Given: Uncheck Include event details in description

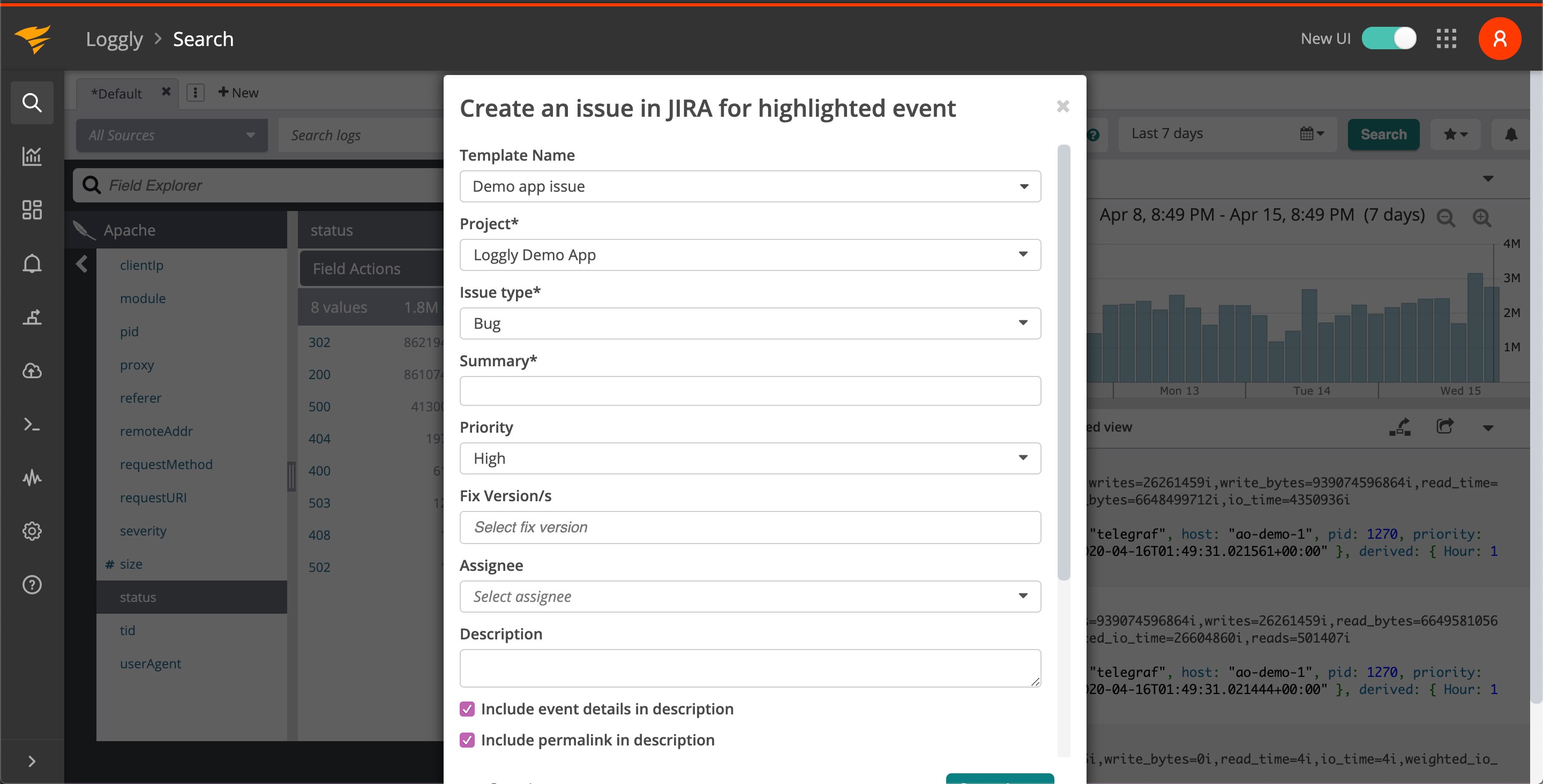Looking at the screenshot, I should click(467, 708).
